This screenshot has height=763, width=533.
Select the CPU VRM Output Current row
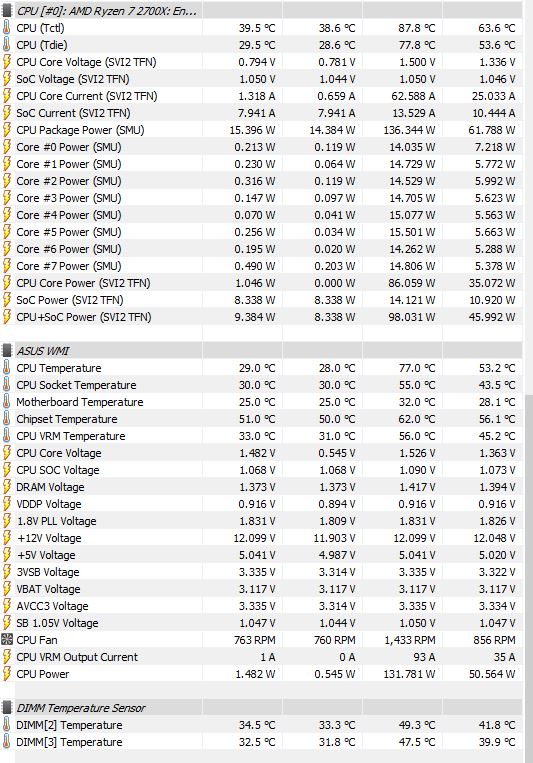pyautogui.click(x=261, y=657)
